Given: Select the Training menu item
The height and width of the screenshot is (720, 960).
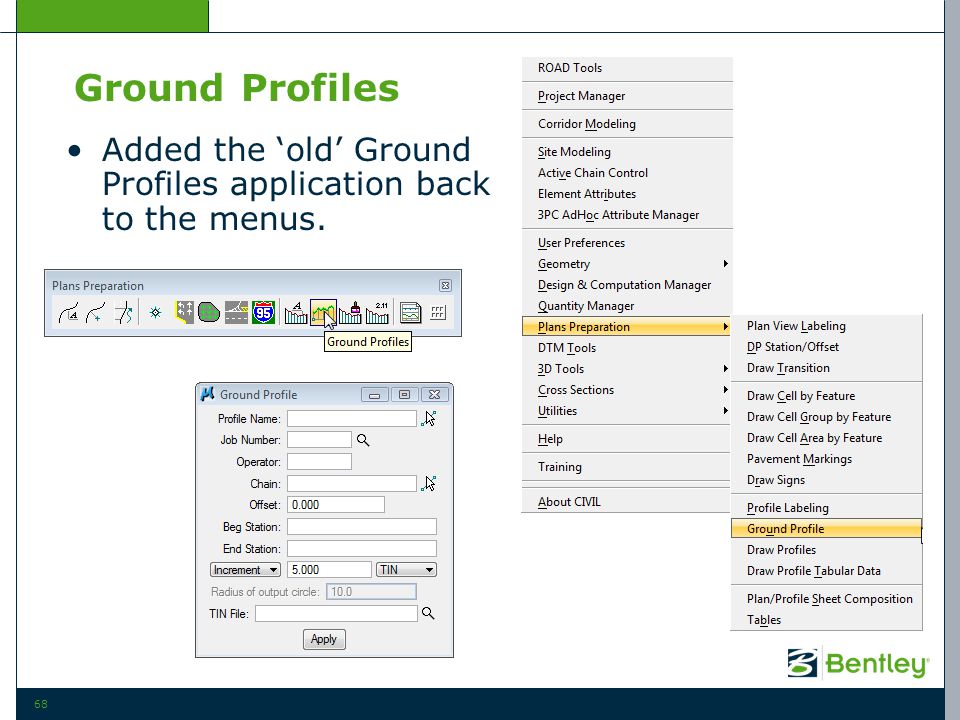Looking at the screenshot, I should pos(627,467).
